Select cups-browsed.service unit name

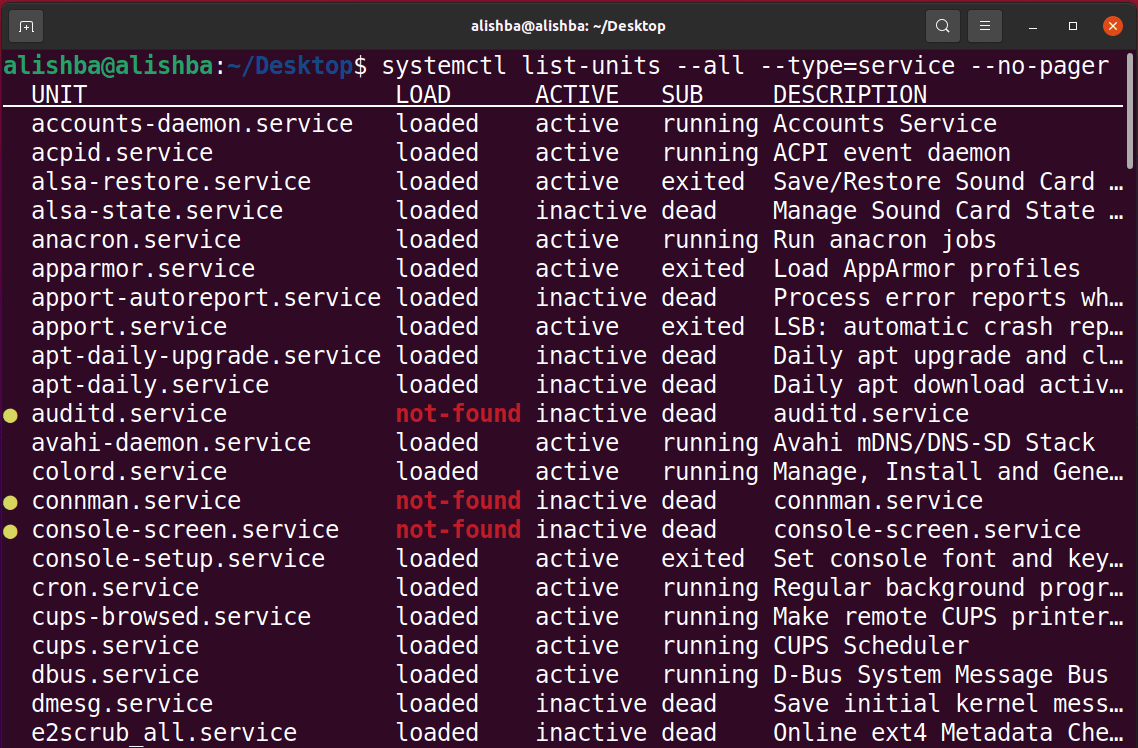coord(171,617)
